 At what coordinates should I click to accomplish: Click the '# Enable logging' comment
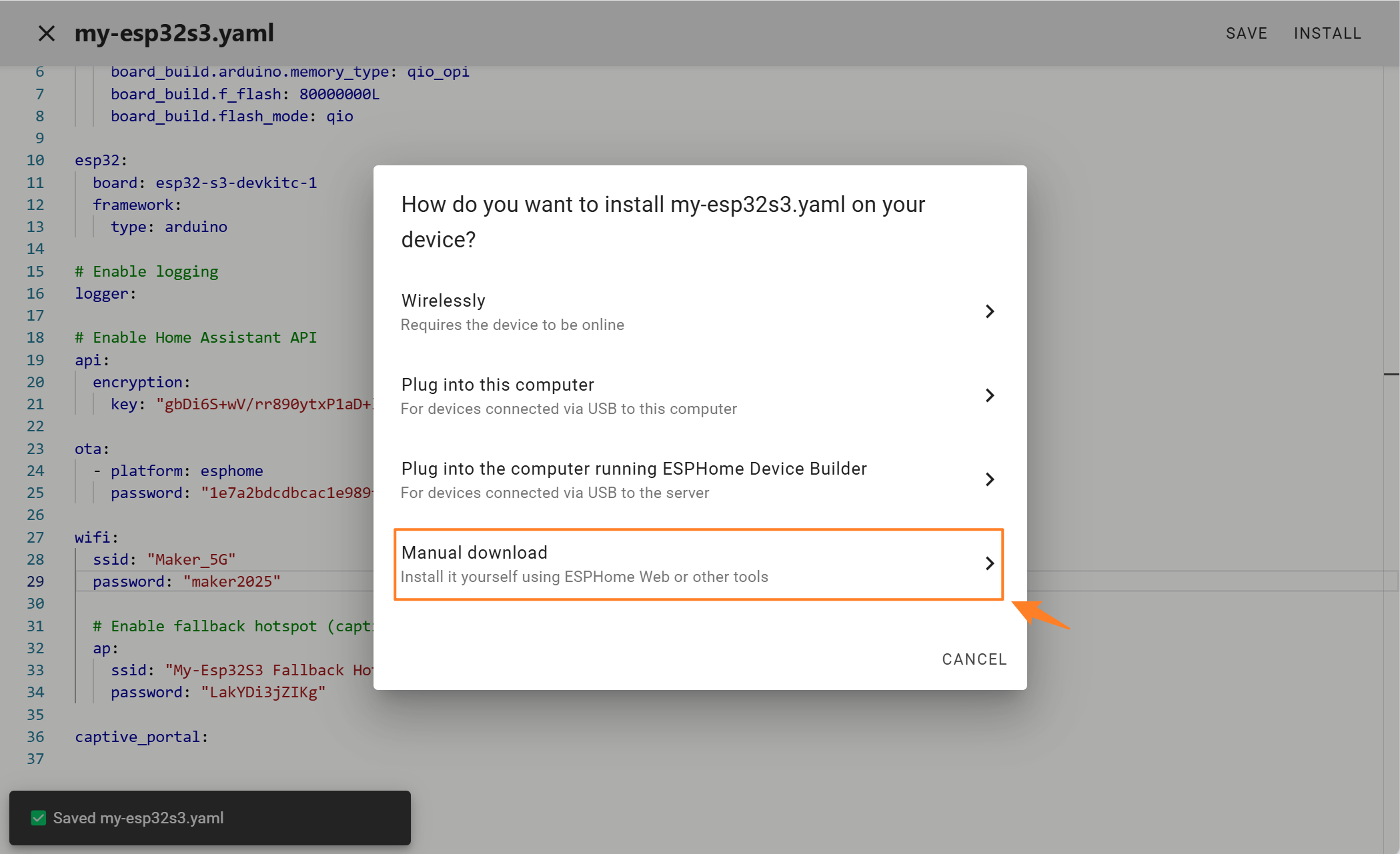tap(146, 271)
